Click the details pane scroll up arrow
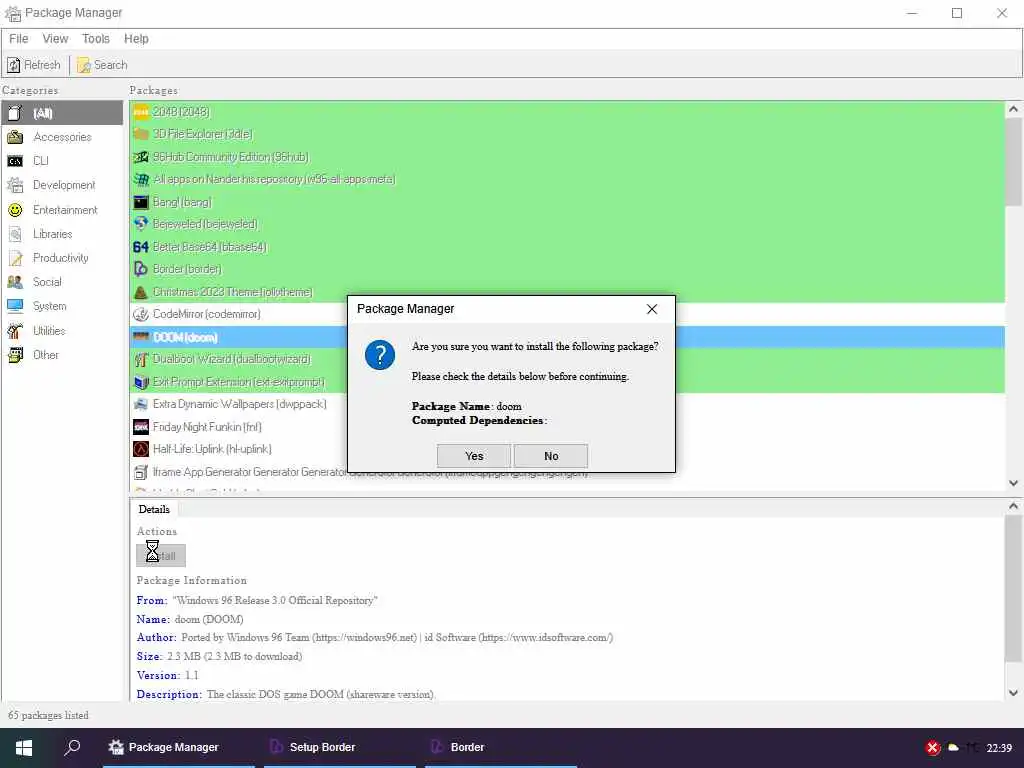 point(1014,505)
